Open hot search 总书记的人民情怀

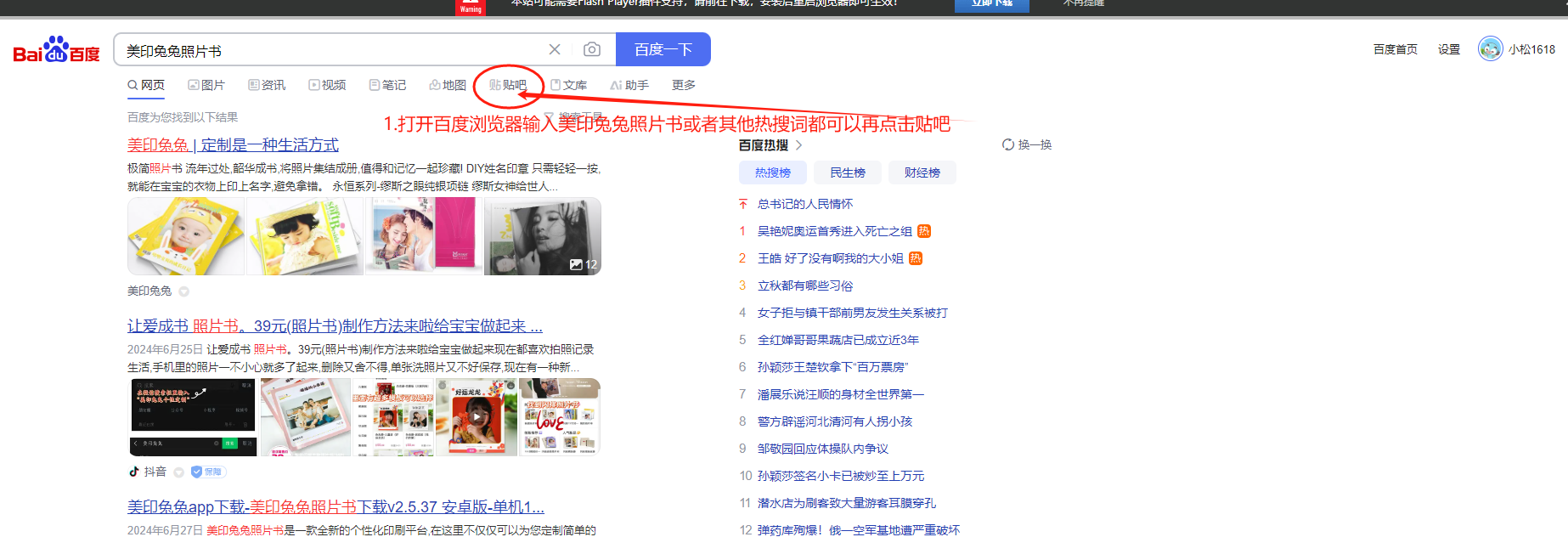click(x=805, y=204)
